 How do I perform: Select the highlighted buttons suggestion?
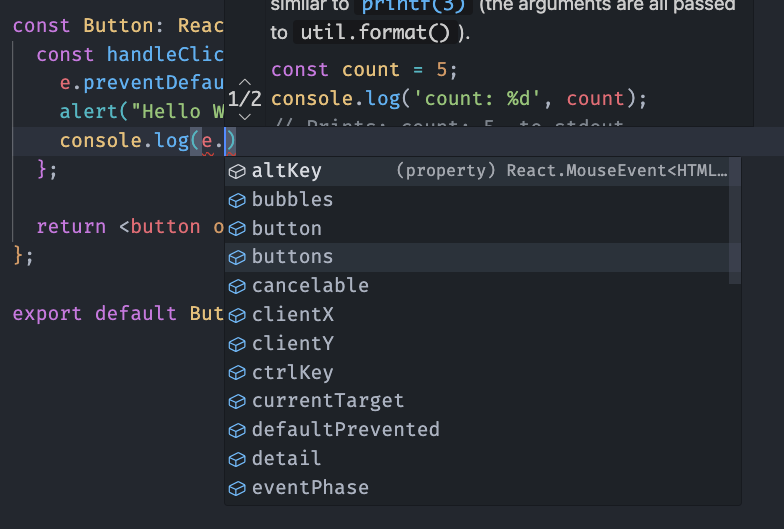tap(292, 257)
